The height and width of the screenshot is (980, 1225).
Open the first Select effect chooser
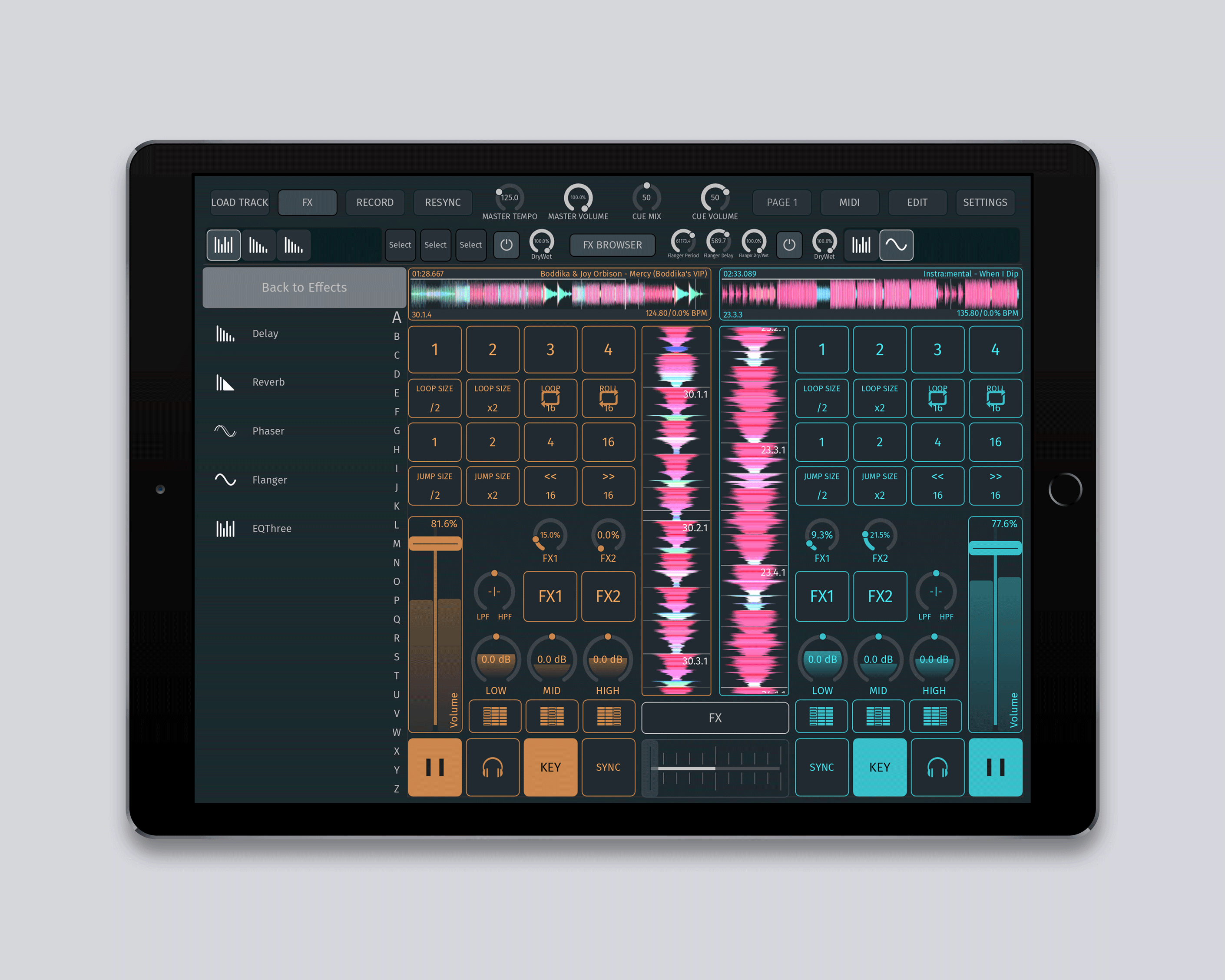point(400,245)
